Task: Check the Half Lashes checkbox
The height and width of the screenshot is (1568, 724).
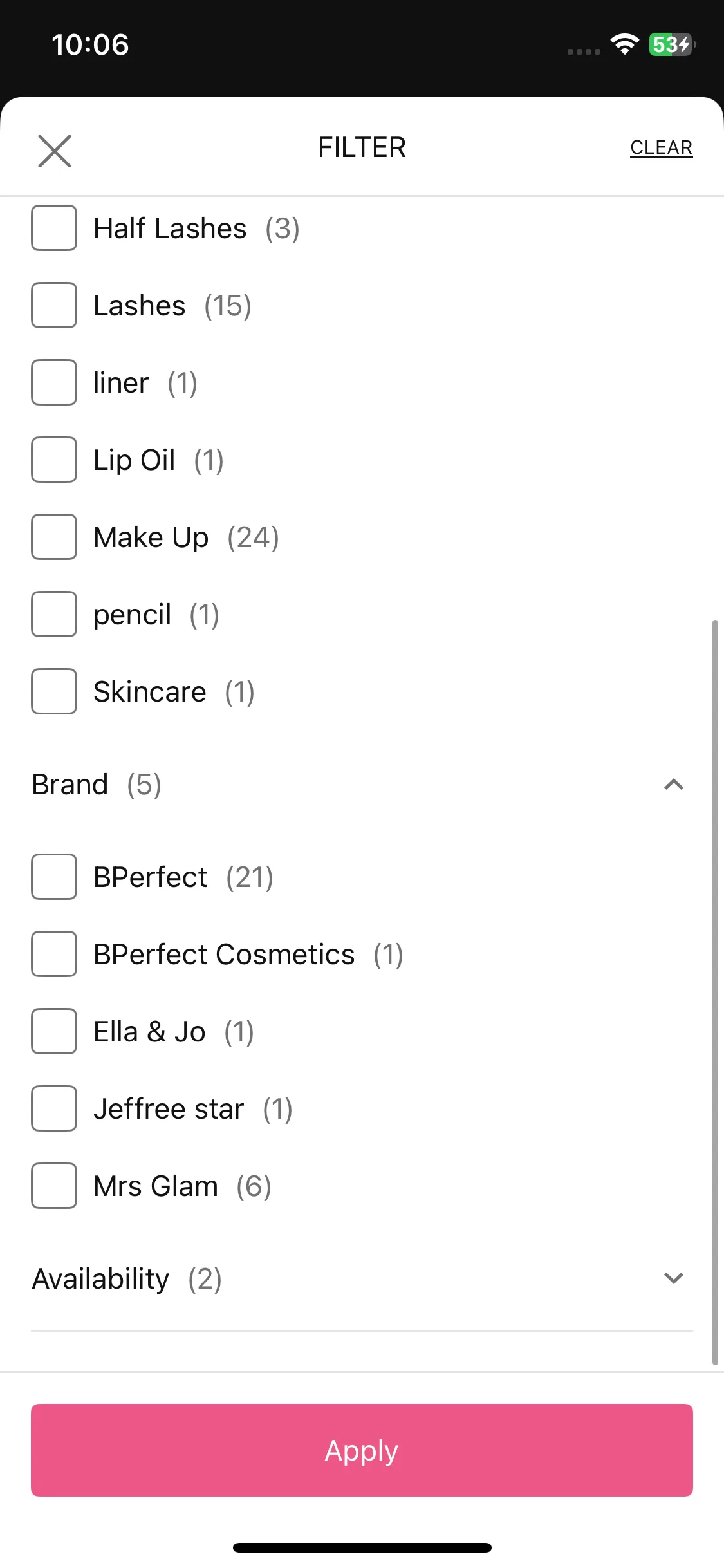Action: 54,228
